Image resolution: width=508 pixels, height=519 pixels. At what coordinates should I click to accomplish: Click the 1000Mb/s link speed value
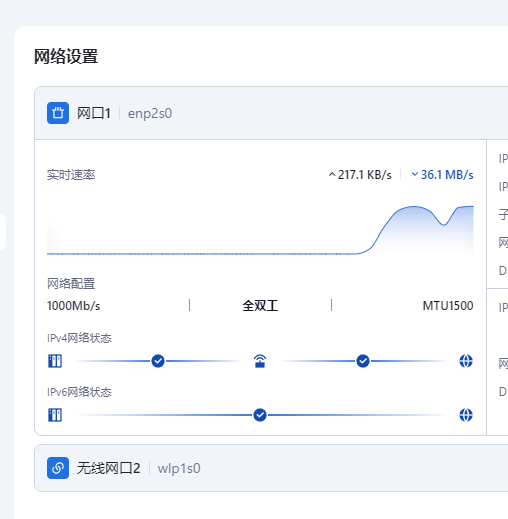coord(74,306)
